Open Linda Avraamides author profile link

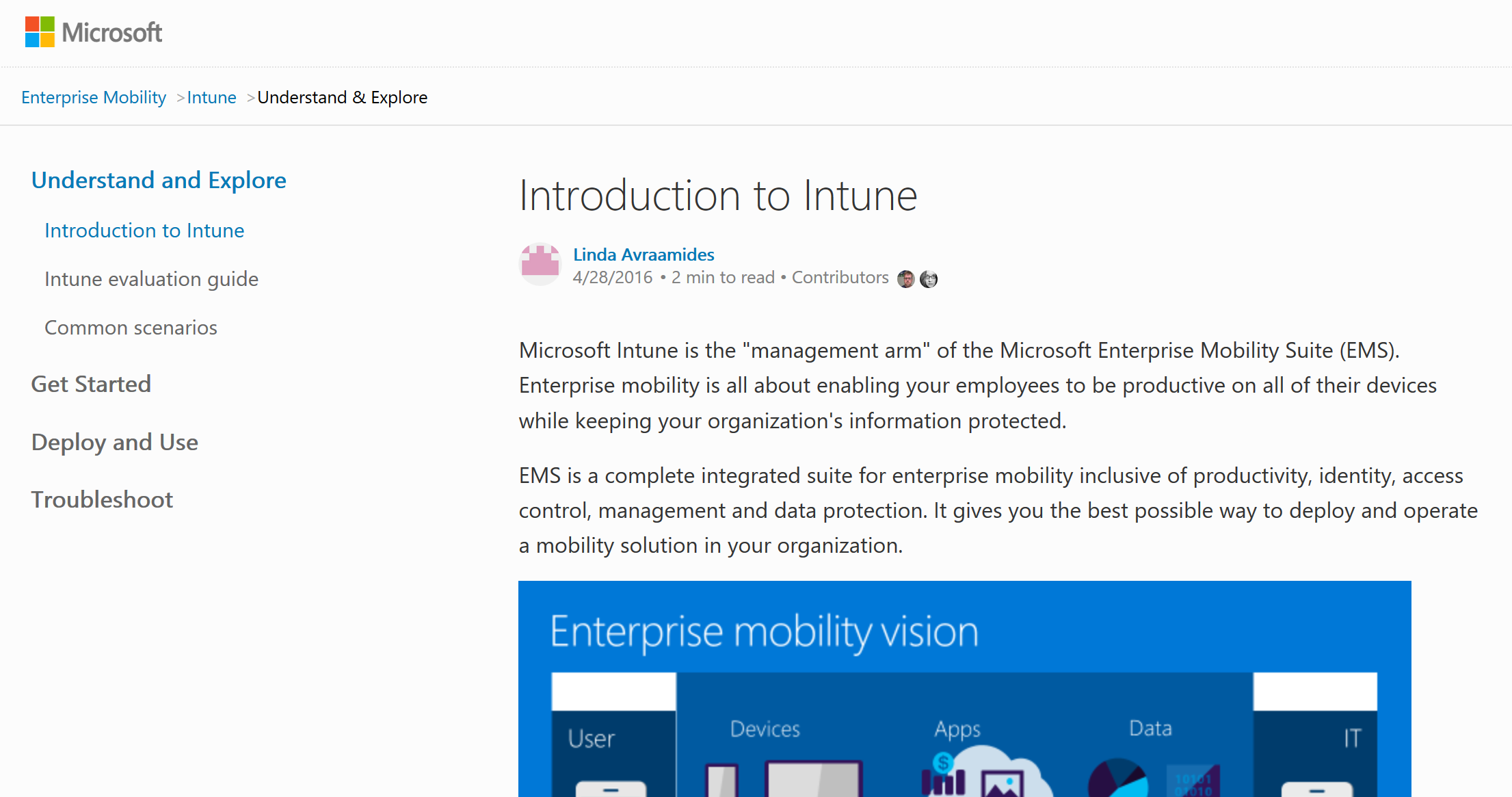point(644,254)
